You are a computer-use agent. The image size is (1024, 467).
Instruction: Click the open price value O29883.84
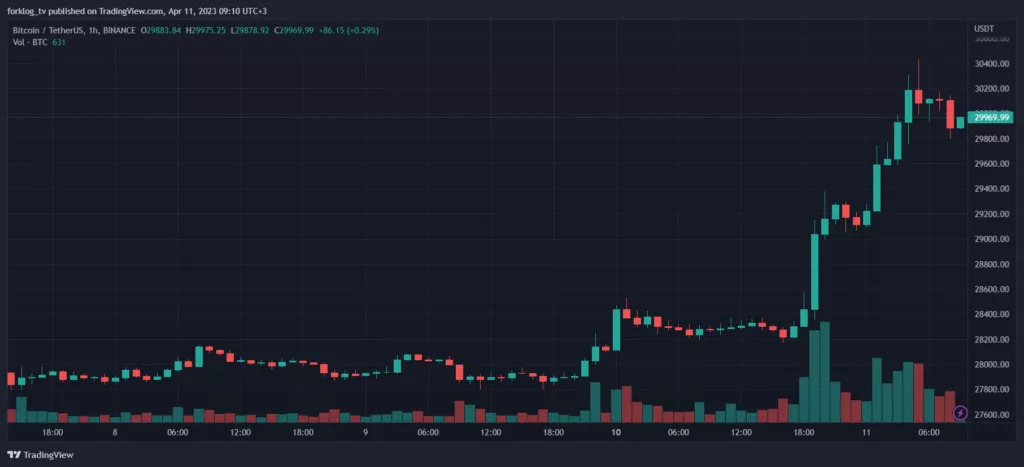point(162,31)
